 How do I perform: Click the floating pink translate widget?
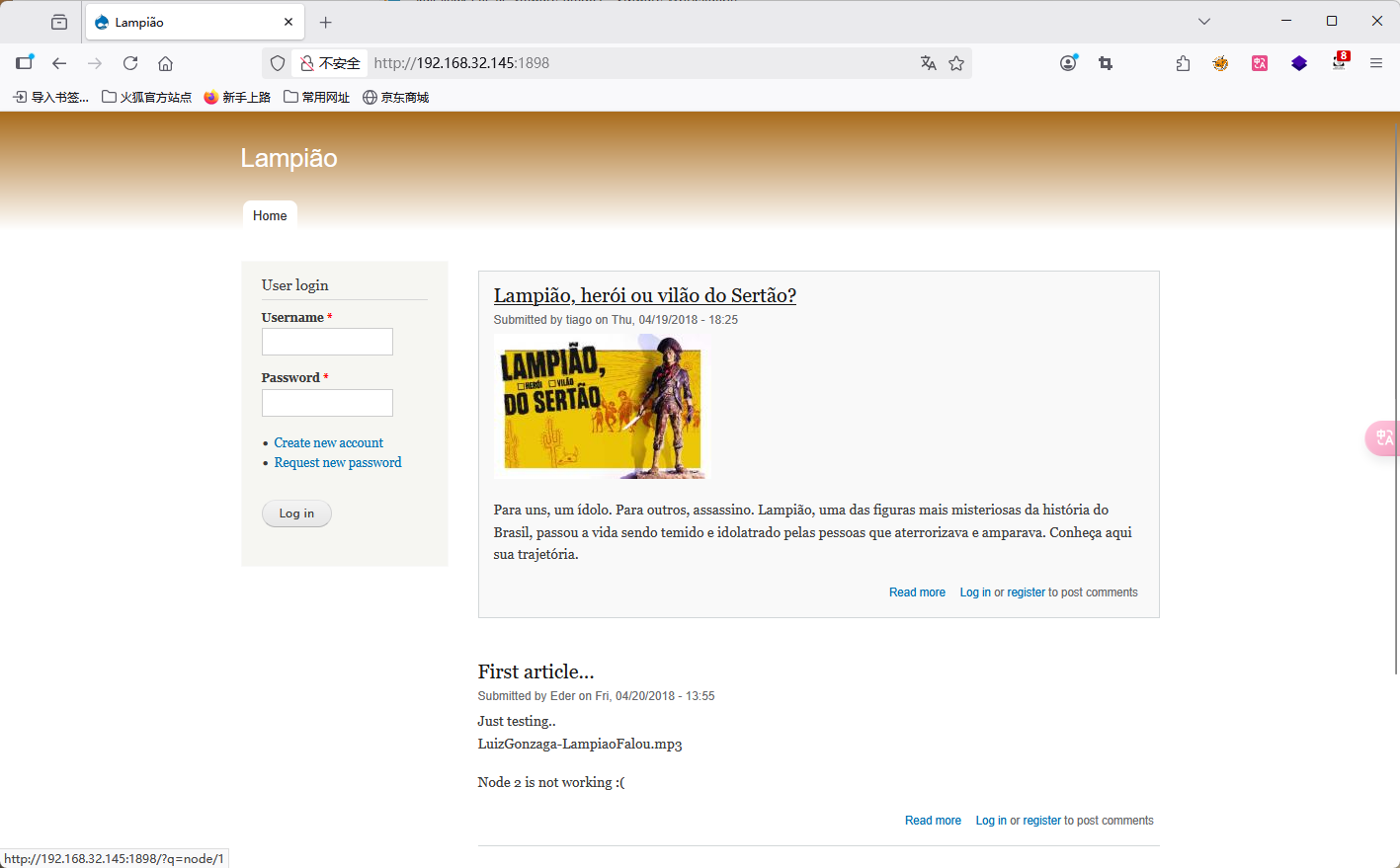(x=1383, y=438)
